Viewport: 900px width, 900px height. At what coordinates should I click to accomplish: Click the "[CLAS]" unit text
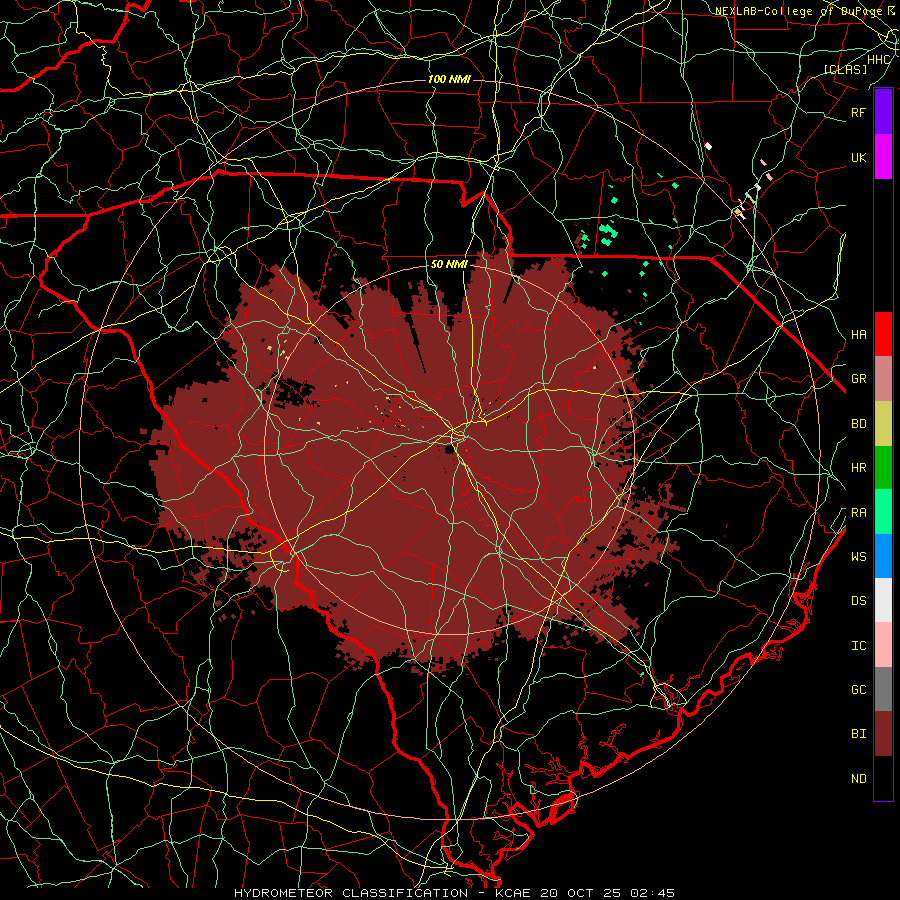(x=845, y=70)
